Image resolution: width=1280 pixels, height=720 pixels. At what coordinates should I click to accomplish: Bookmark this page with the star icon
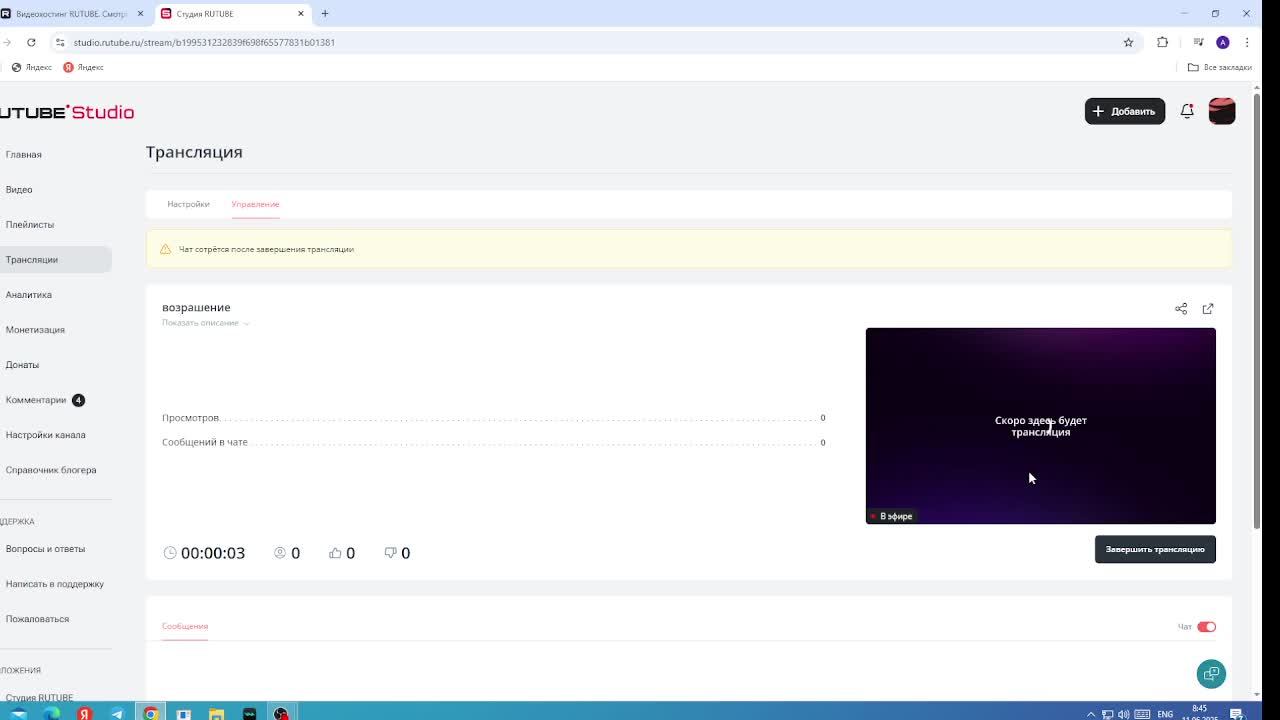1128,42
